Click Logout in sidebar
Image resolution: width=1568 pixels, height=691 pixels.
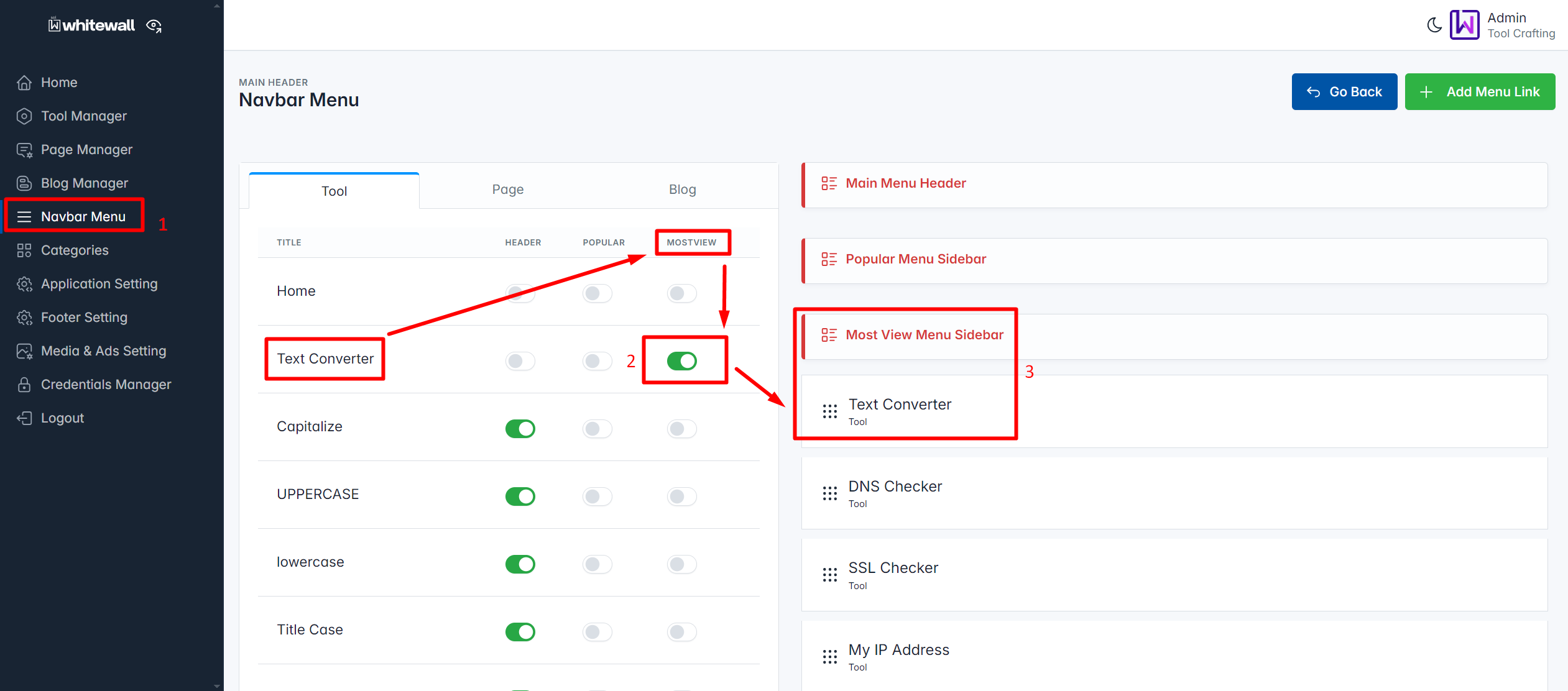62,418
